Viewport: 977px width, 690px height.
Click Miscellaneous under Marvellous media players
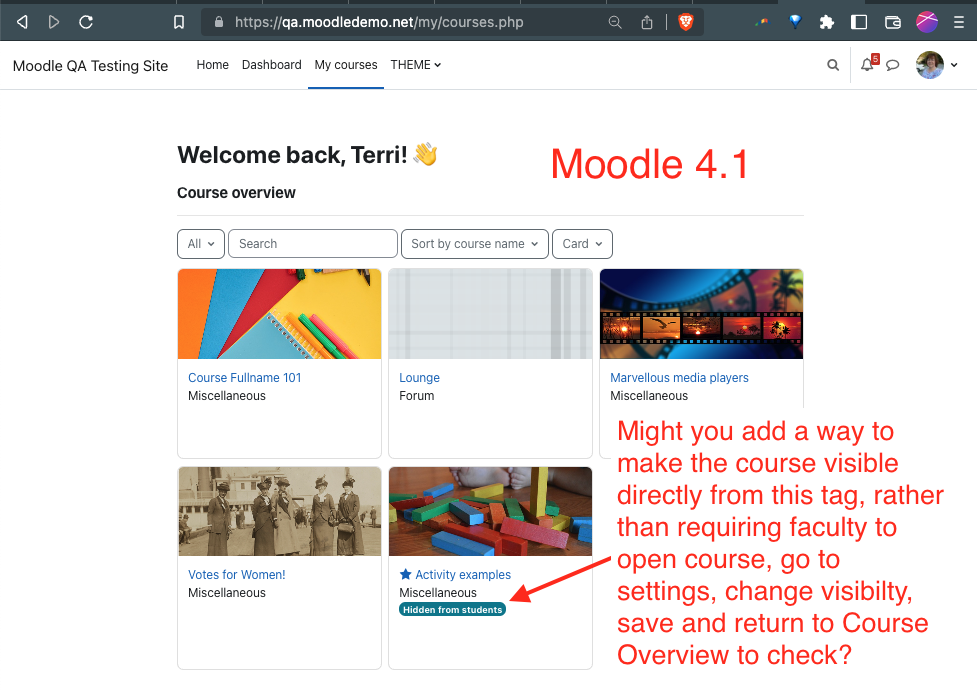point(649,396)
